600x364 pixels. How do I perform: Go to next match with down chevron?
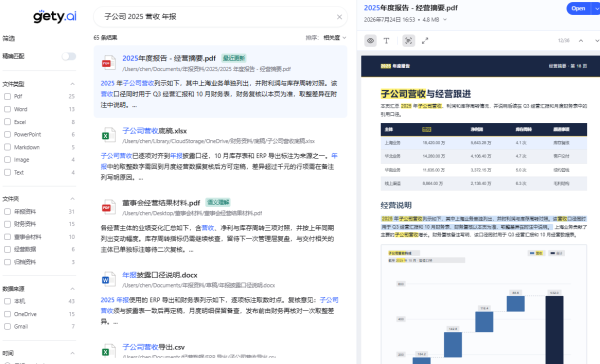pos(597,41)
